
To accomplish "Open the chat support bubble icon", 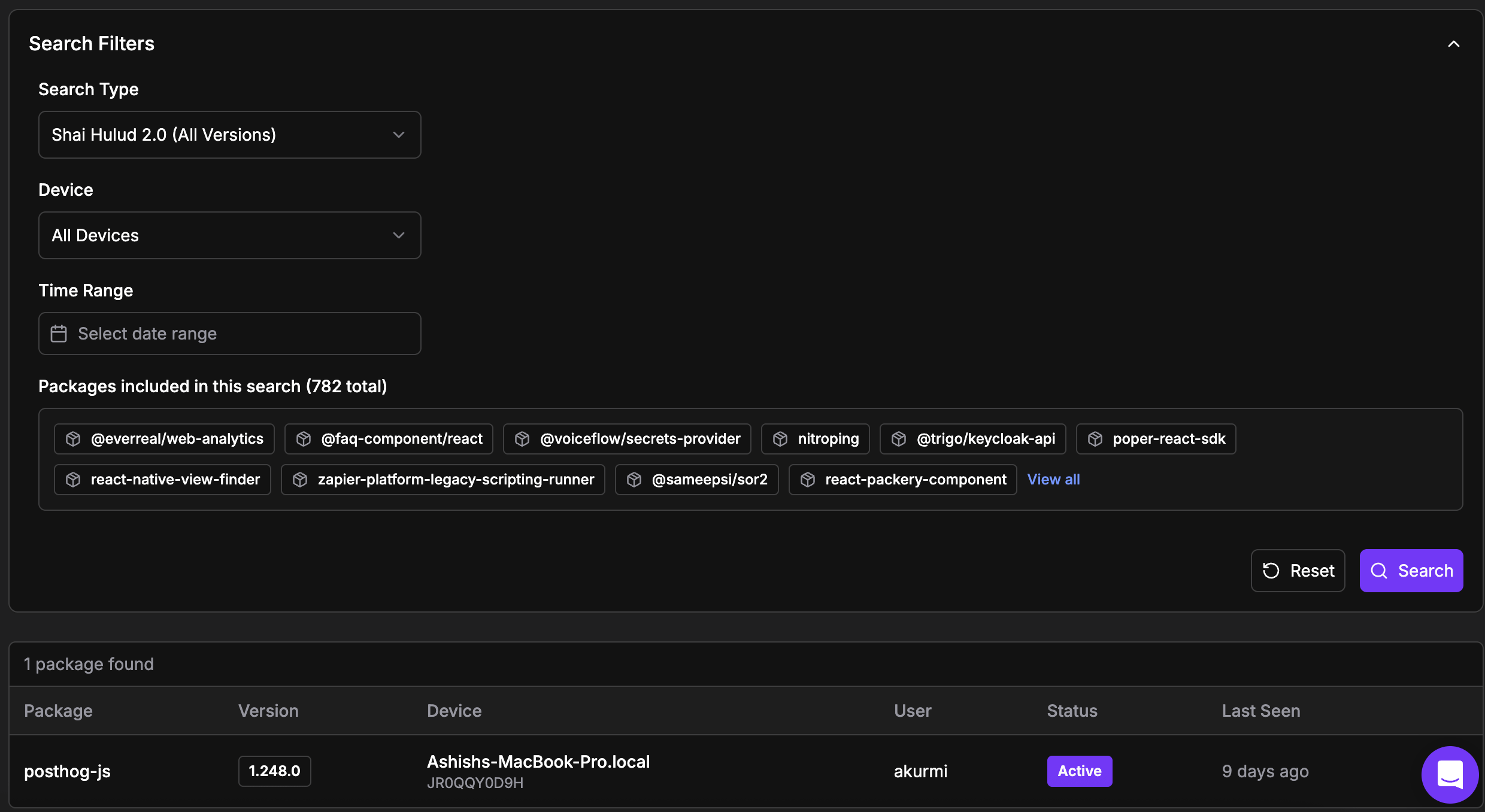I will (x=1450, y=774).
